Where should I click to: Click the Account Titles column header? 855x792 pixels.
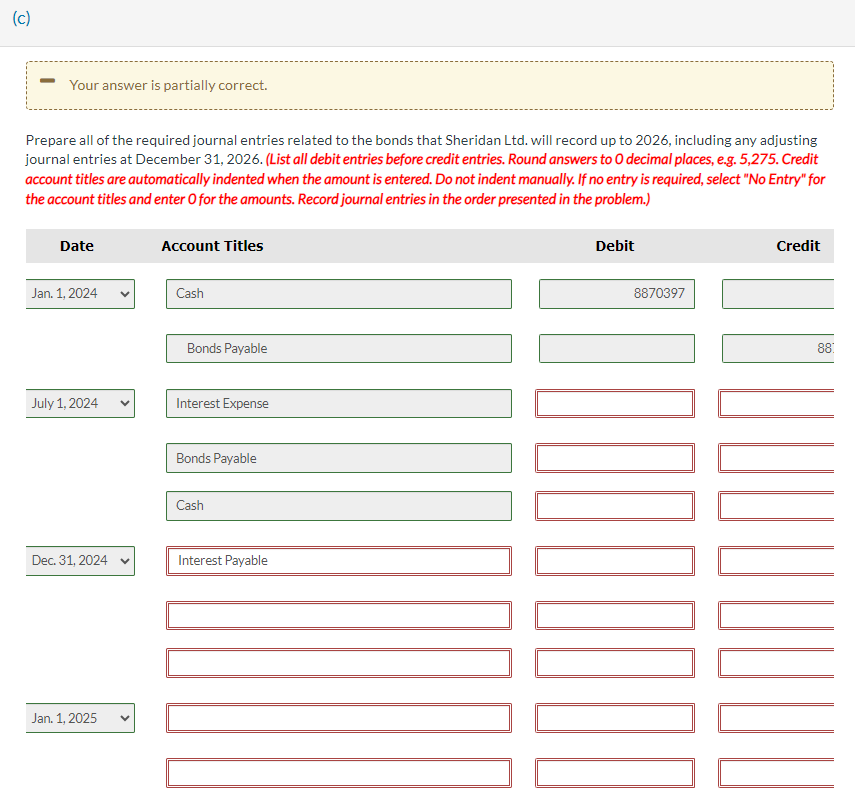(x=212, y=246)
